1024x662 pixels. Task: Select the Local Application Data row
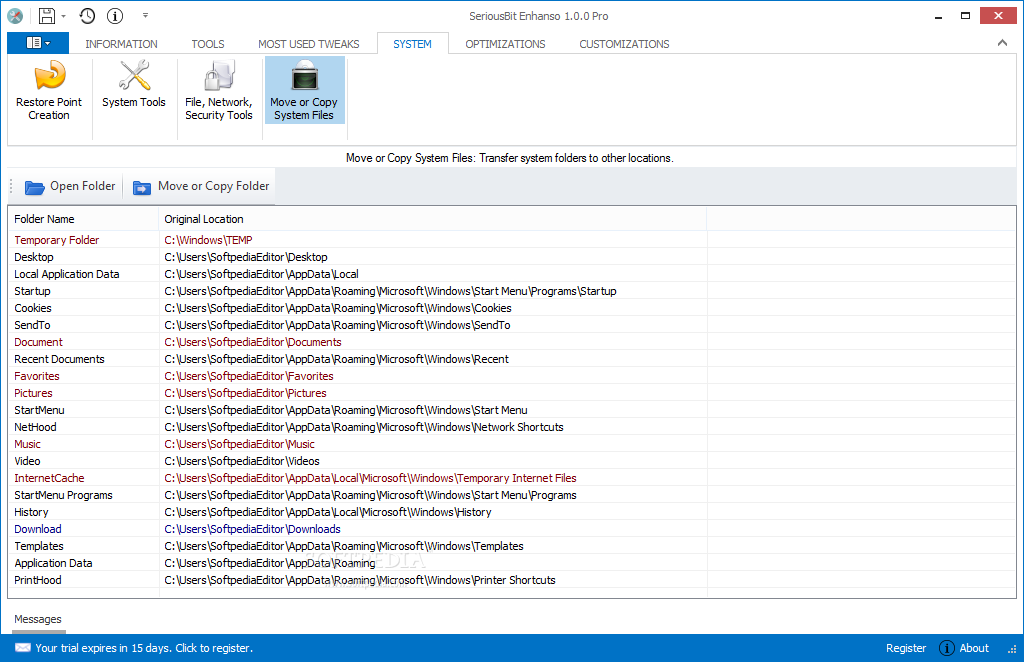pos(511,274)
